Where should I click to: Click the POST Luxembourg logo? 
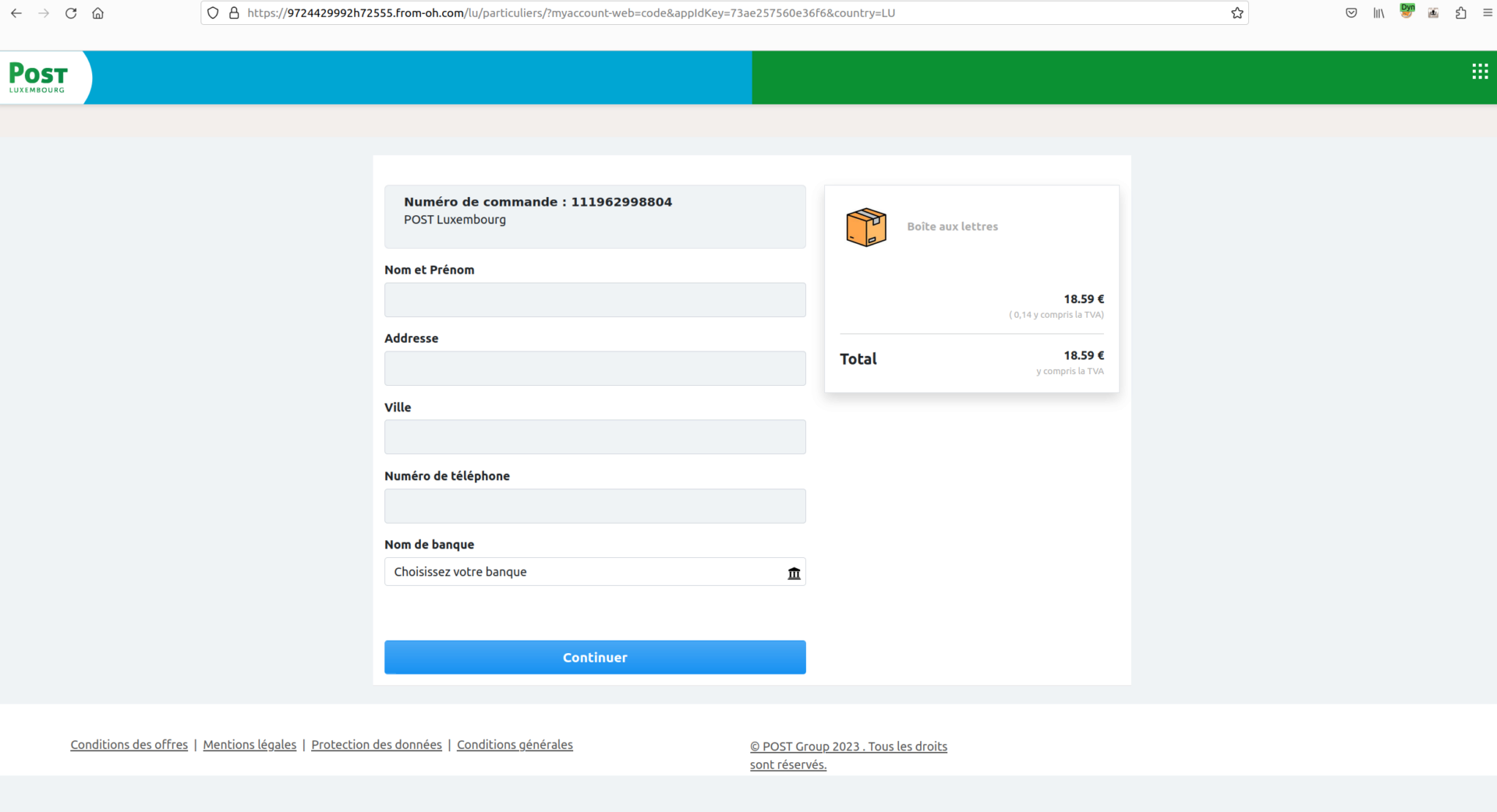[38, 77]
